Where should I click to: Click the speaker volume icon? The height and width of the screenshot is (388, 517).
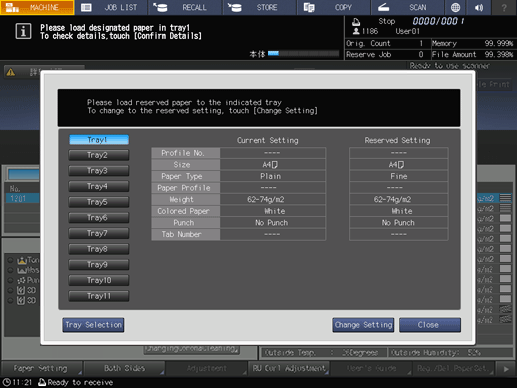tap(479, 7)
